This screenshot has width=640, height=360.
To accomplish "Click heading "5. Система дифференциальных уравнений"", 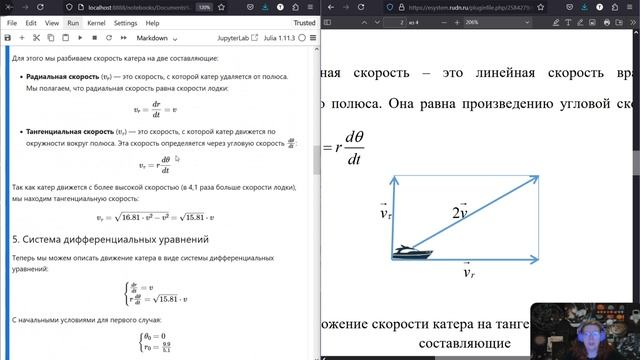I will click(x=110, y=239).
